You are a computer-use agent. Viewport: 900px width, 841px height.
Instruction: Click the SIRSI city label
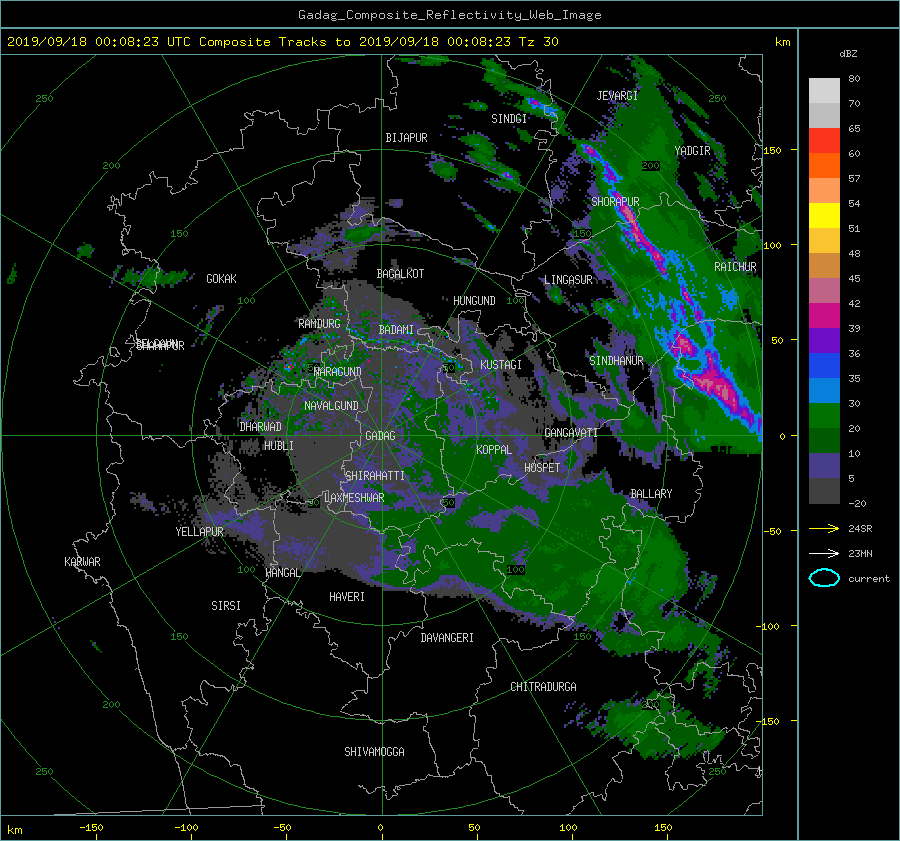(226, 606)
